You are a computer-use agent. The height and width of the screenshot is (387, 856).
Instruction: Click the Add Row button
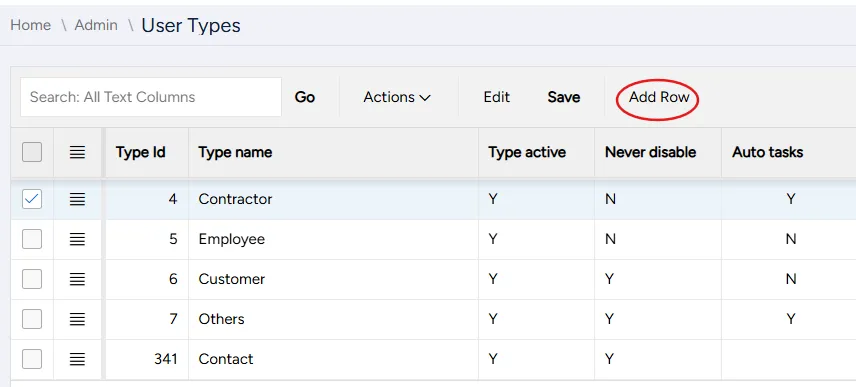(659, 97)
